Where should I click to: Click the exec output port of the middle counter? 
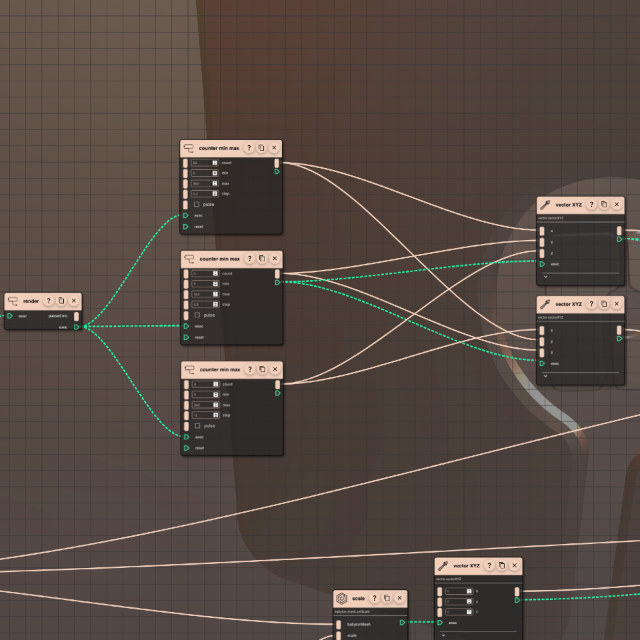278,282
